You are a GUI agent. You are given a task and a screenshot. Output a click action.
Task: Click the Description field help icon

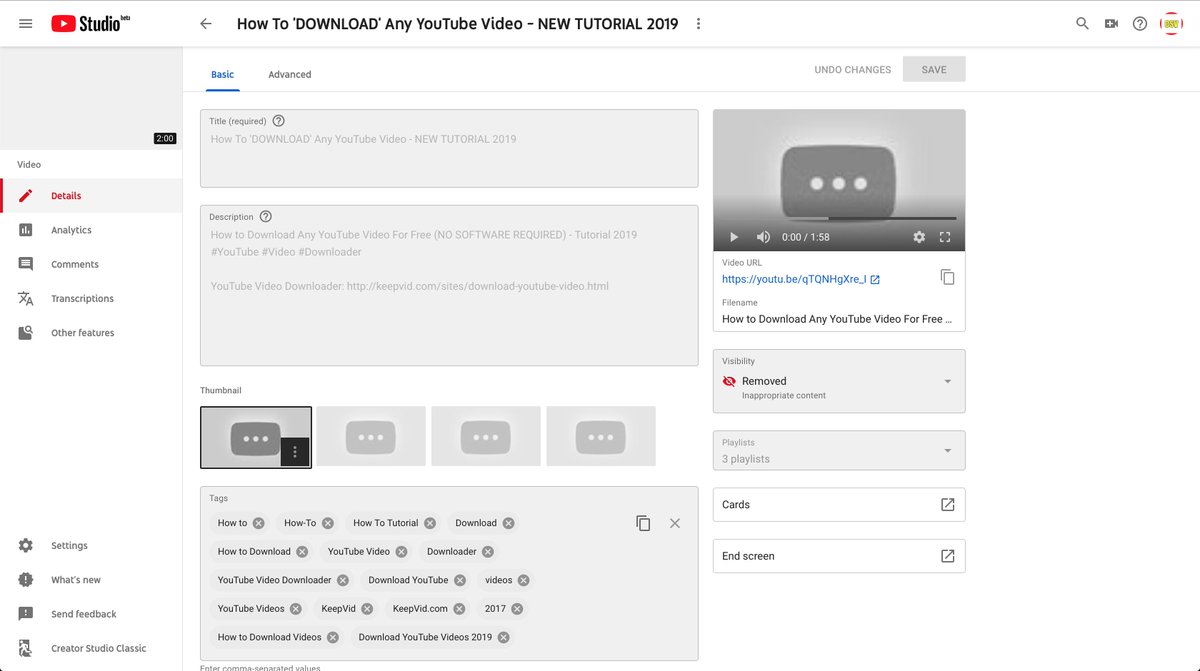[265, 216]
